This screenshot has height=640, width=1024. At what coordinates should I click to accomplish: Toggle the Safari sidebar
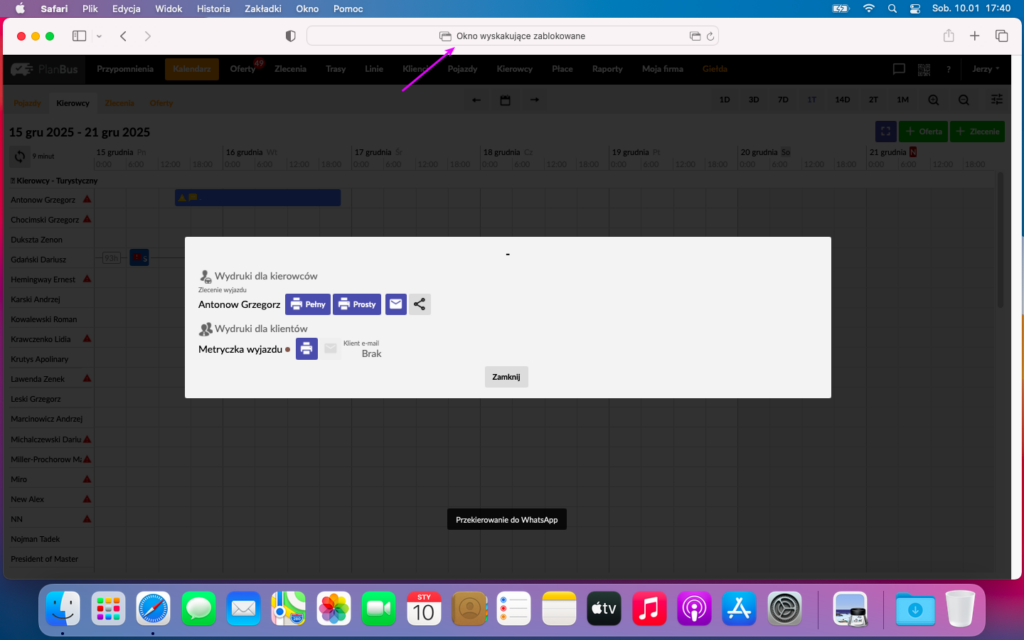pos(79,36)
